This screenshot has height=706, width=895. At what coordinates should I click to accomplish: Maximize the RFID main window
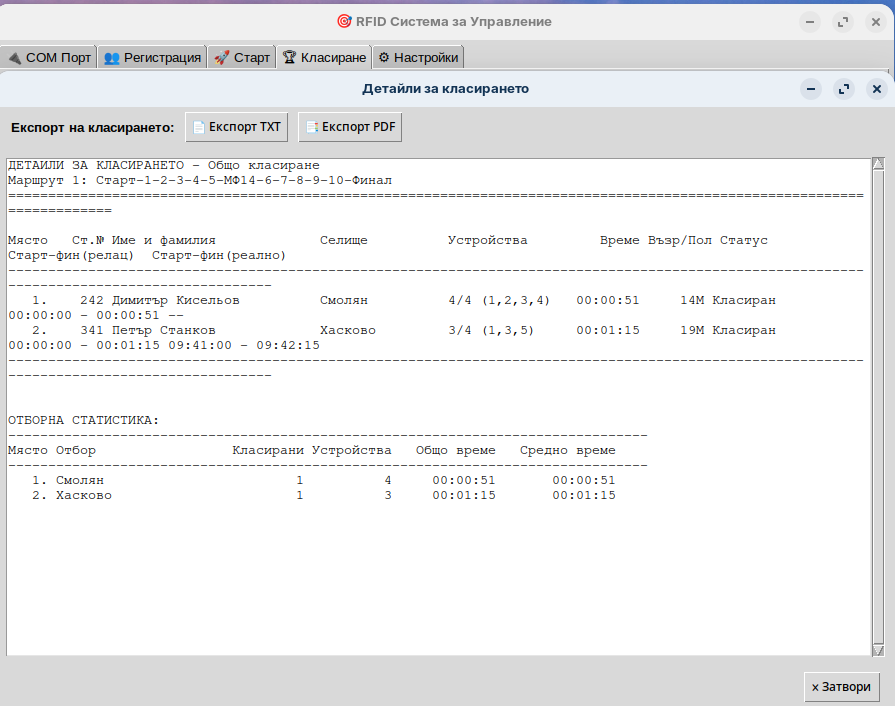(x=844, y=21)
